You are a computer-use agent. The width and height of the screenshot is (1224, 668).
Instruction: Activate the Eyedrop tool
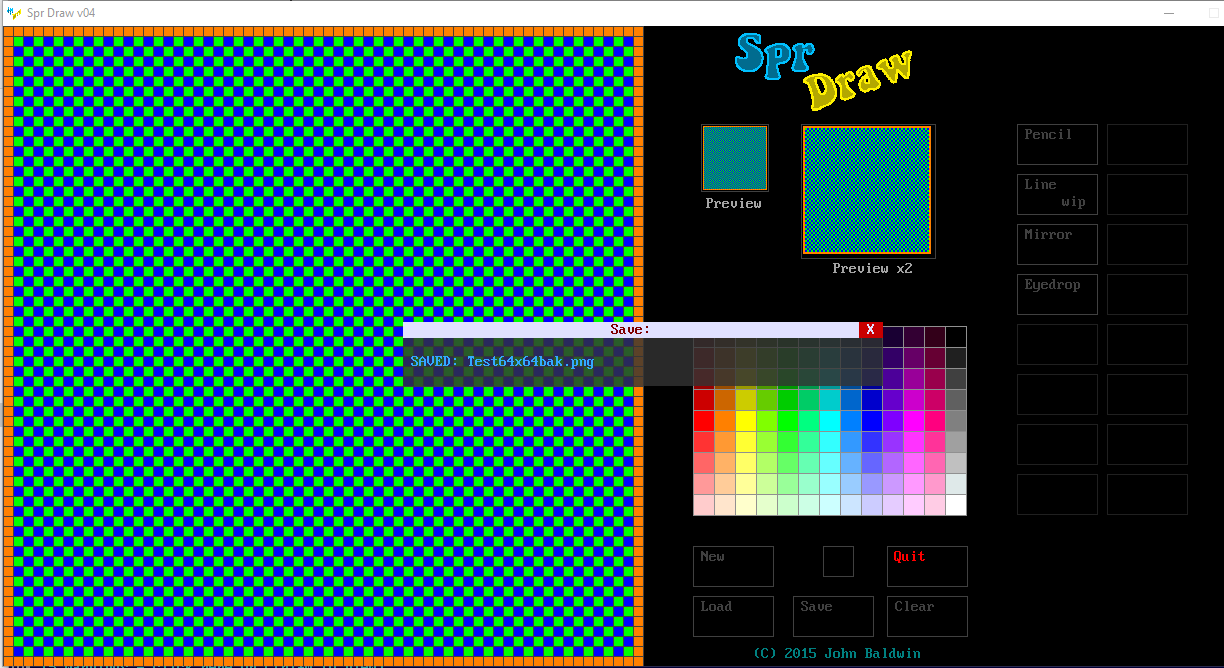click(x=1057, y=294)
